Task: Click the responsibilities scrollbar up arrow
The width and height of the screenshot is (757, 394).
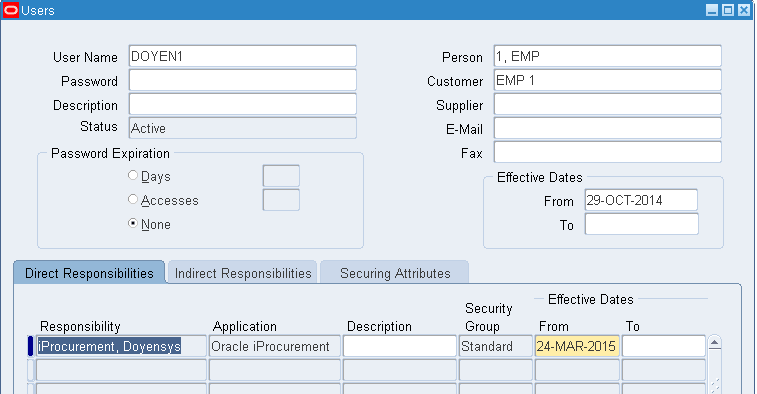Action: [x=715, y=343]
